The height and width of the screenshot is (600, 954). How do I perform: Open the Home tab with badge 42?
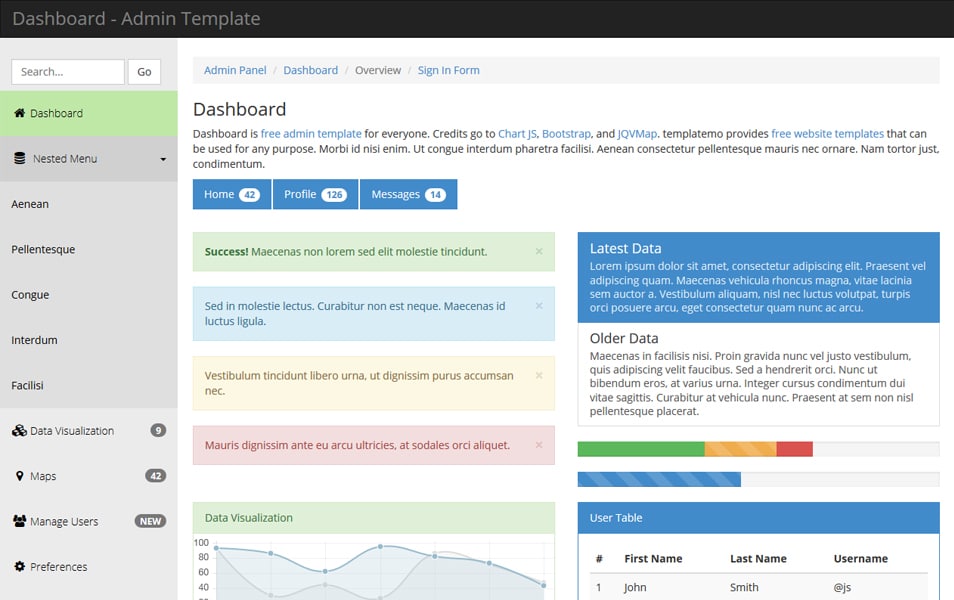tap(232, 194)
